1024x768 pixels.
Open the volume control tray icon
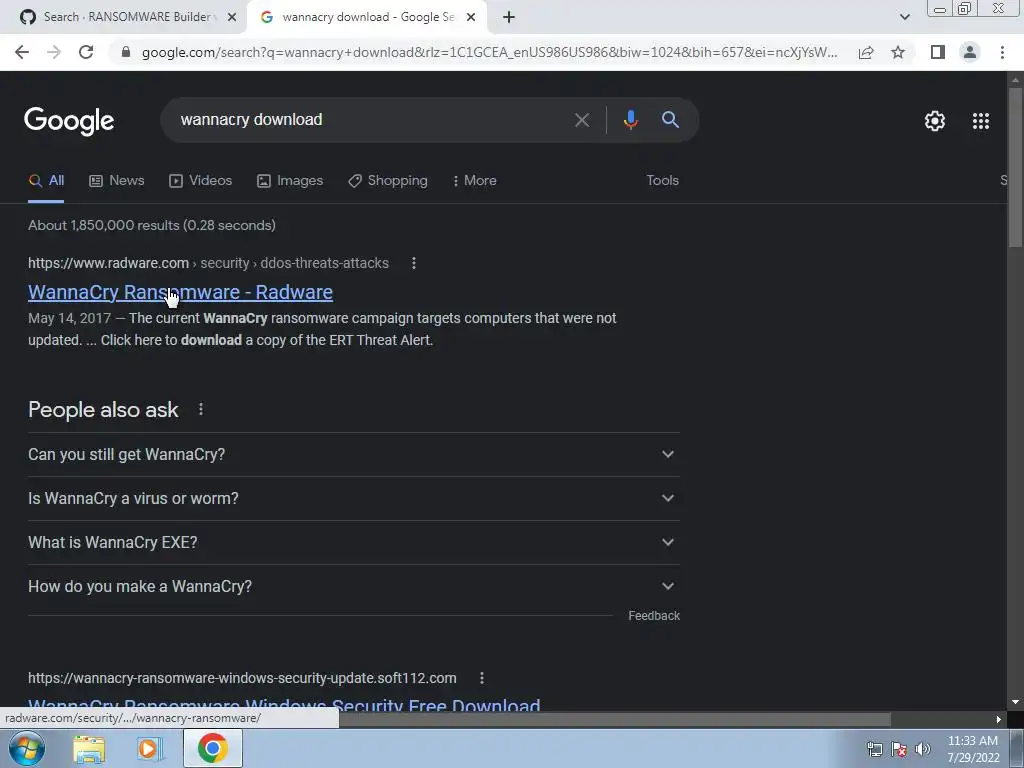[923, 749]
